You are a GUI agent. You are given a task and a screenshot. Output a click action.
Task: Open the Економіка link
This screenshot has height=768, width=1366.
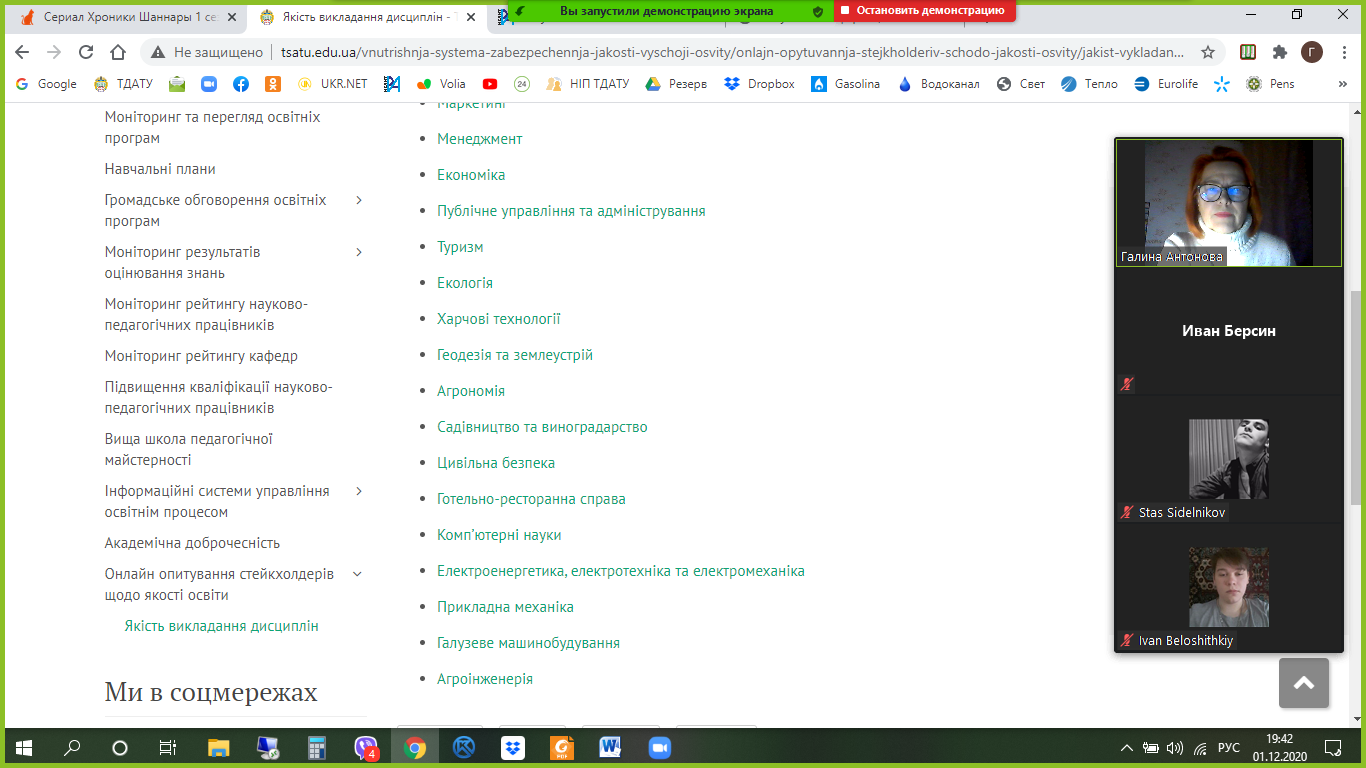click(471, 175)
